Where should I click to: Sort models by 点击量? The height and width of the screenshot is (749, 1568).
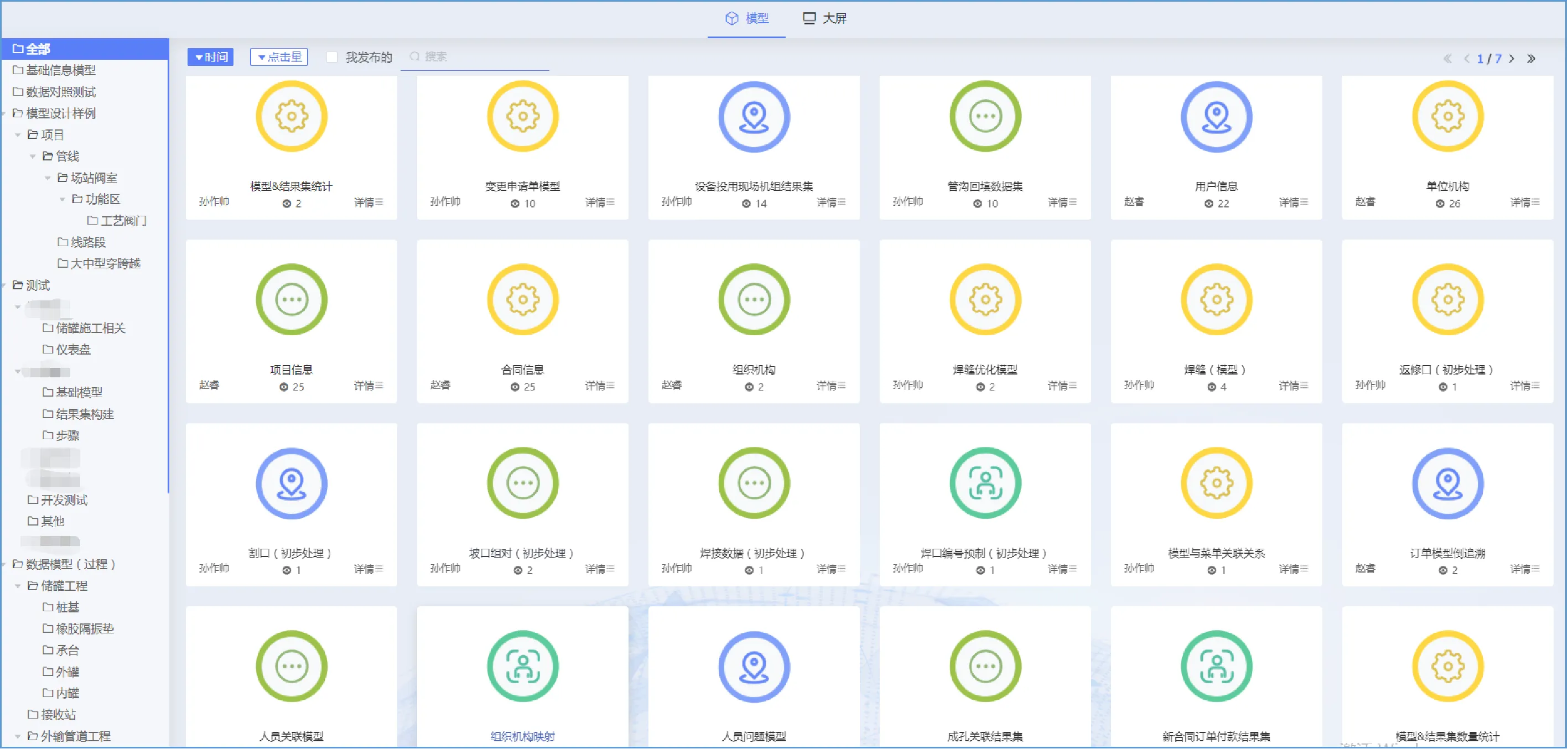(279, 57)
